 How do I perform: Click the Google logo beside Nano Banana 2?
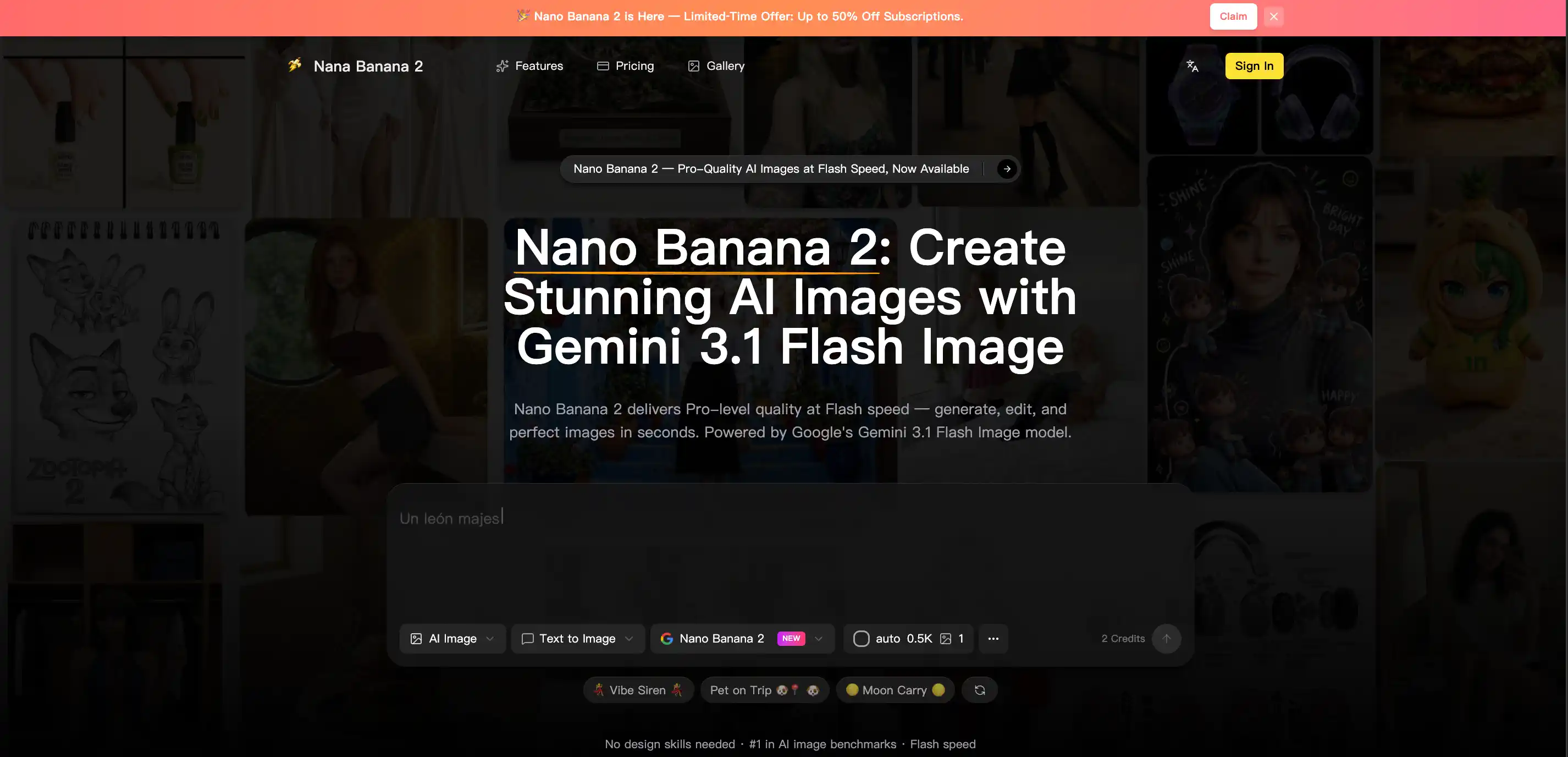(667, 638)
